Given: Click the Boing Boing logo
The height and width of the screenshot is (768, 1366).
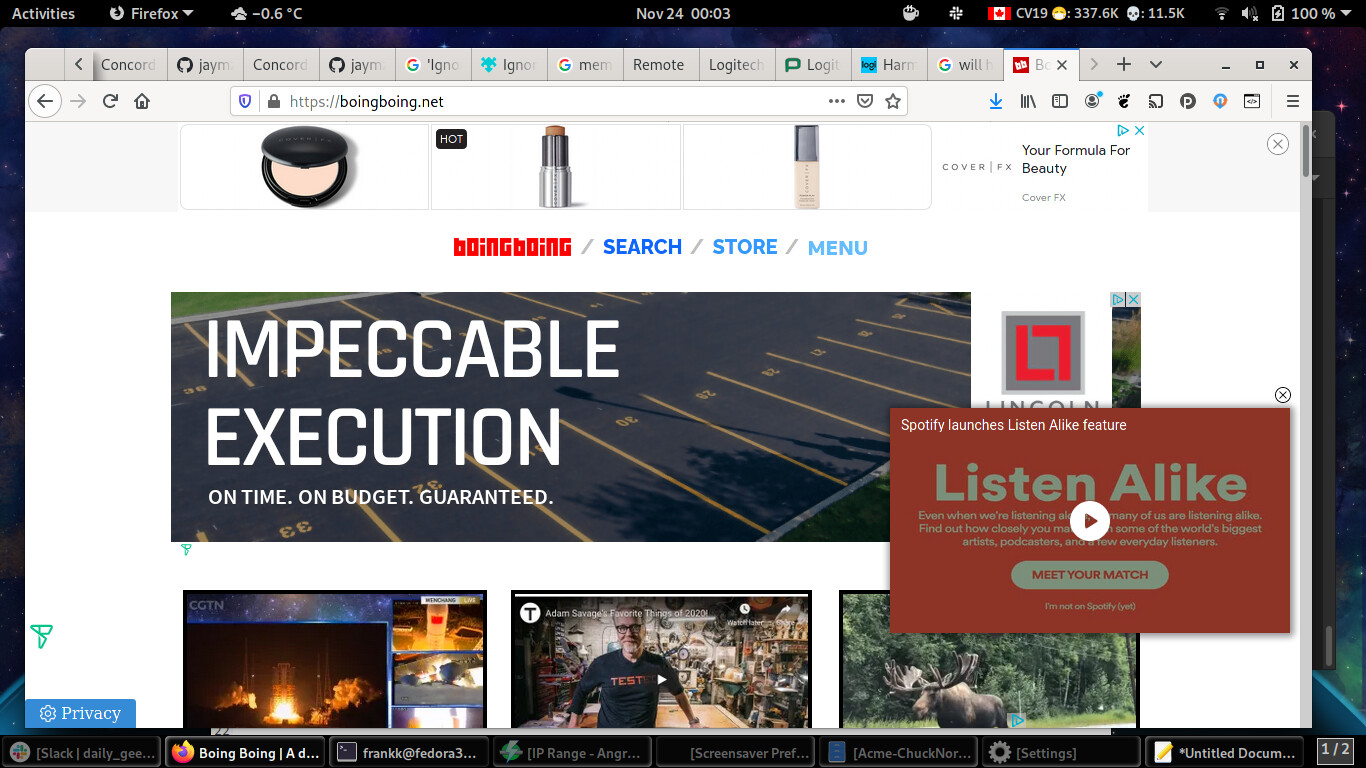Looking at the screenshot, I should [x=512, y=247].
